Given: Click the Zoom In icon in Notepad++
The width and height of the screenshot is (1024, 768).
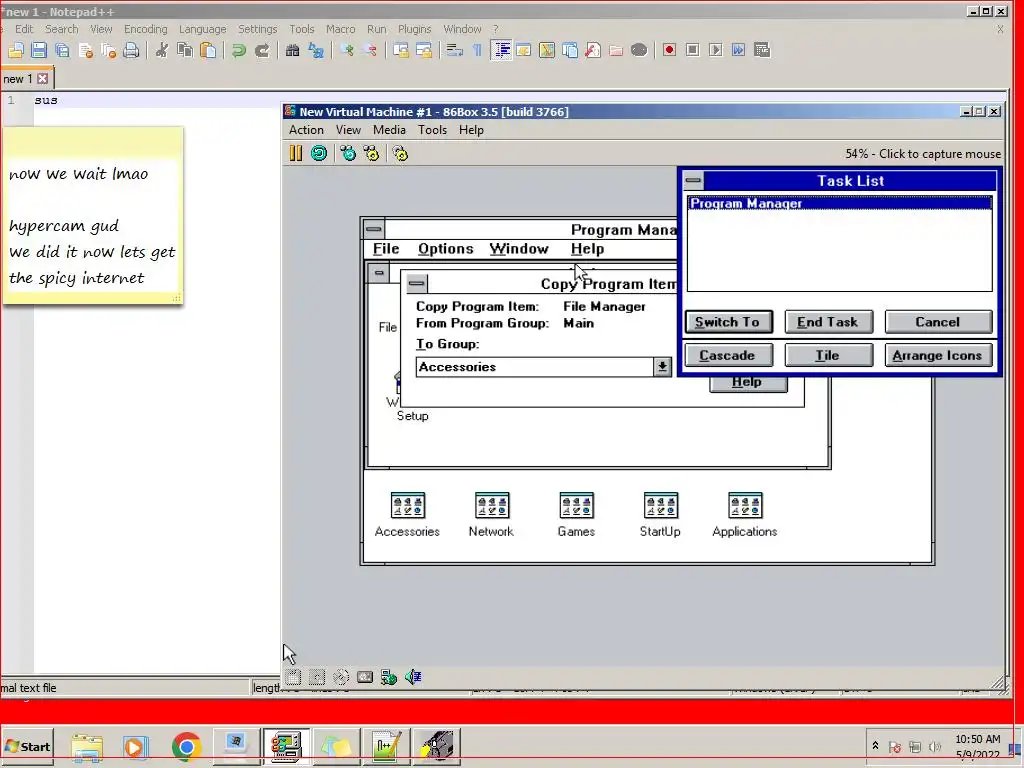Looking at the screenshot, I should 347,50.
